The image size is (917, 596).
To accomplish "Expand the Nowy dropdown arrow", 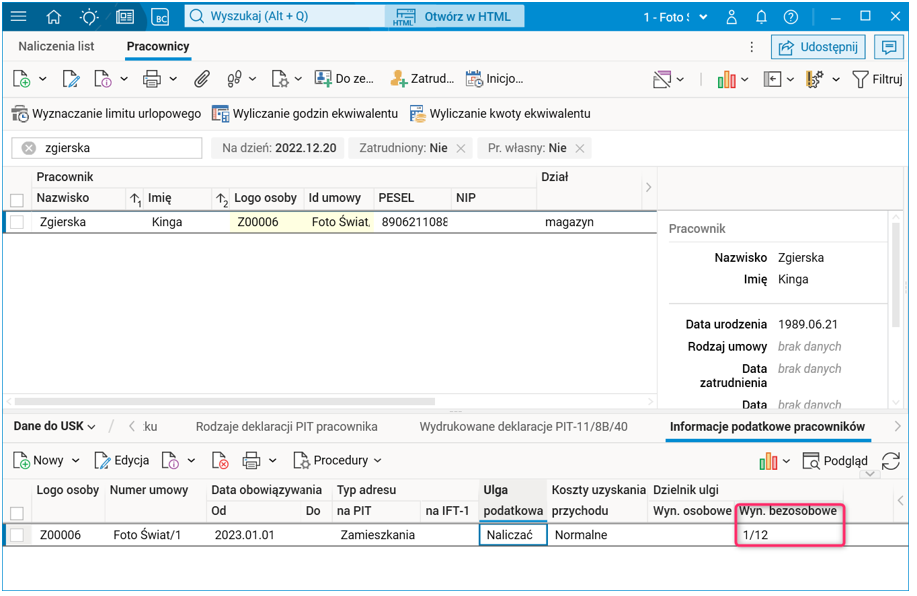I will click(76, 461).
